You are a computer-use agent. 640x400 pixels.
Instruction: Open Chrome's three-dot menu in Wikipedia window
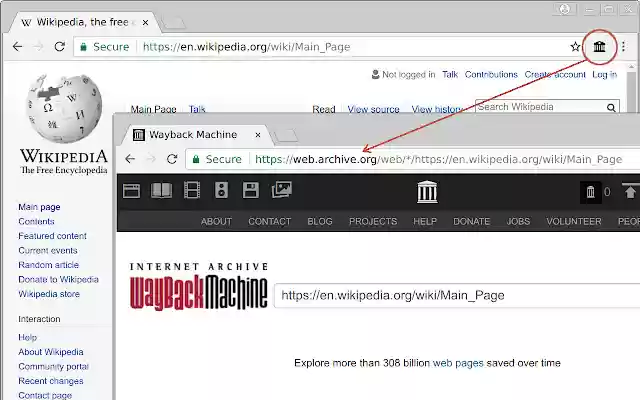pos(623,47)
